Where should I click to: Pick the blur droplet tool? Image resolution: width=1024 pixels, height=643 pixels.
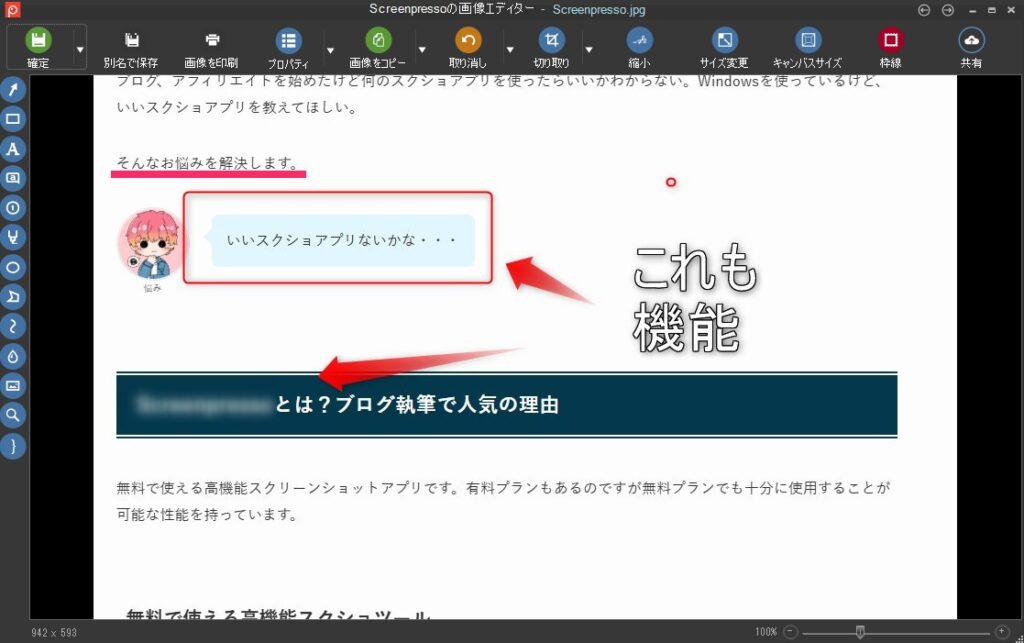point(13,356)
